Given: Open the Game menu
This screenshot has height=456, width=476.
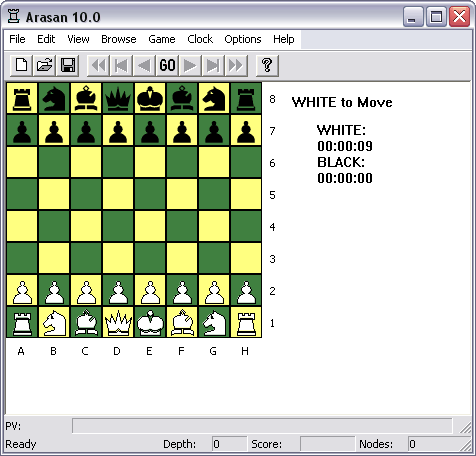Looking at the screenshot, I should pyautogui.click(x=162, y=39).
